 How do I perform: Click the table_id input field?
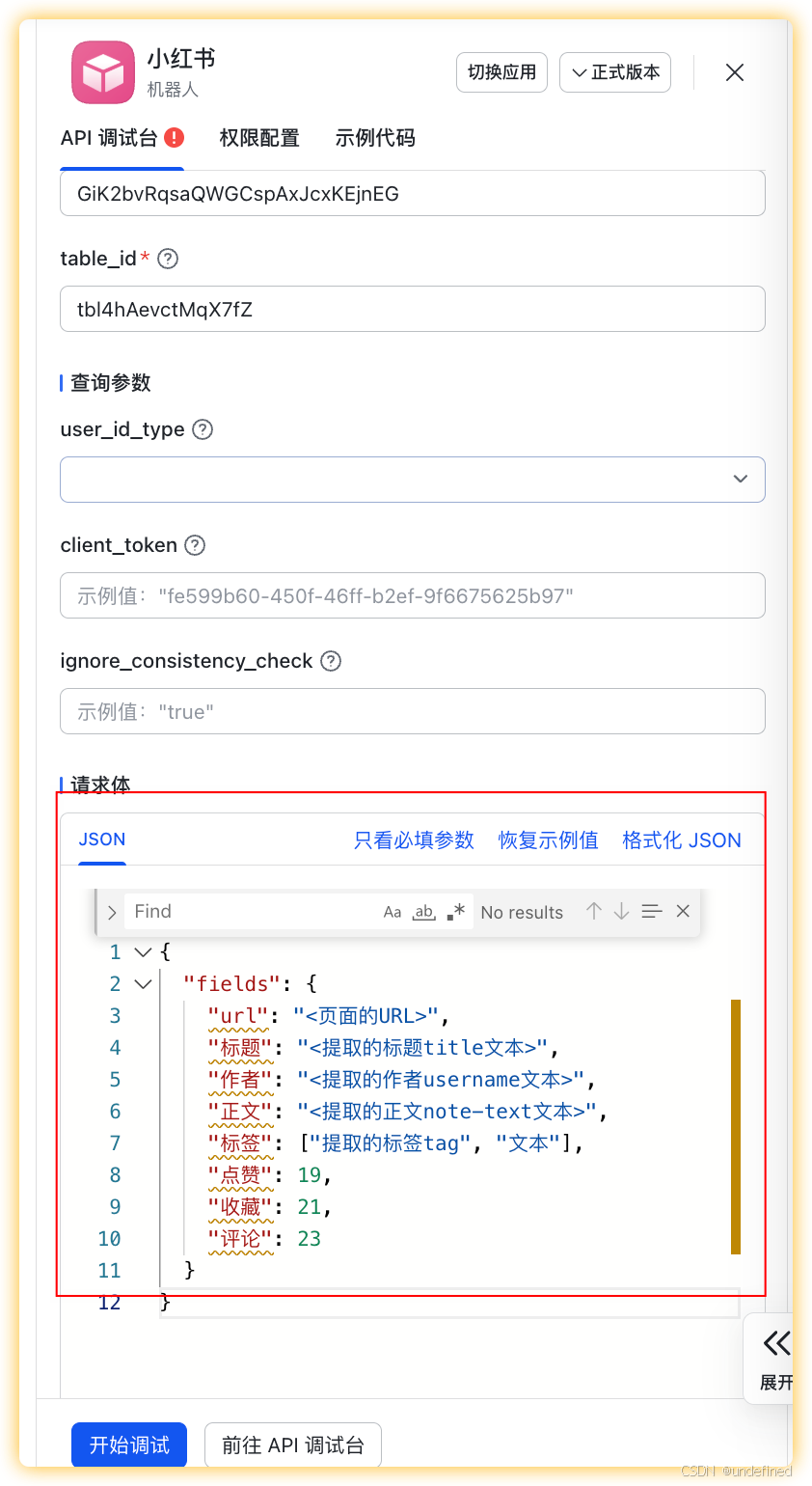click(x=413, y=309)
